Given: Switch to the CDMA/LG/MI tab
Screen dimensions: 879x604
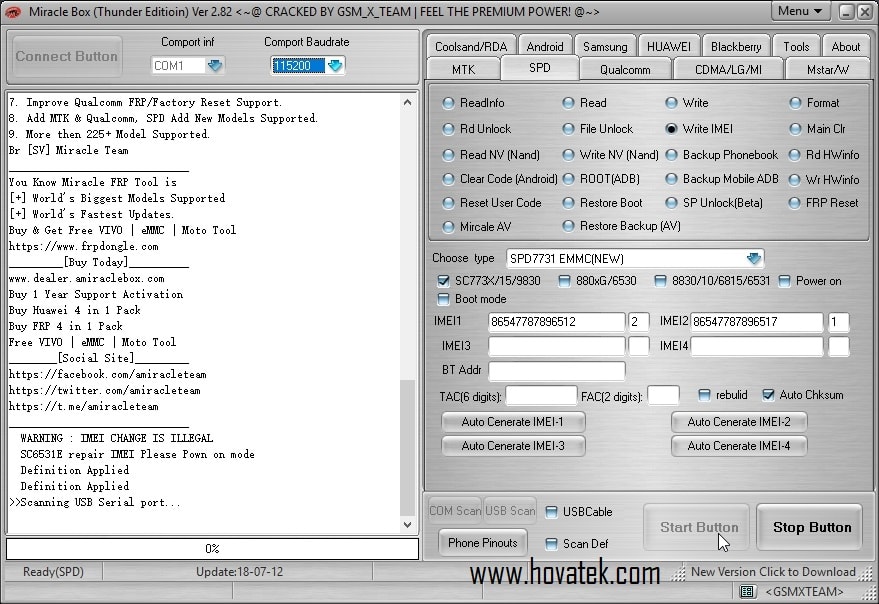Looking at the screenshot, I should (x=728, y=70).
